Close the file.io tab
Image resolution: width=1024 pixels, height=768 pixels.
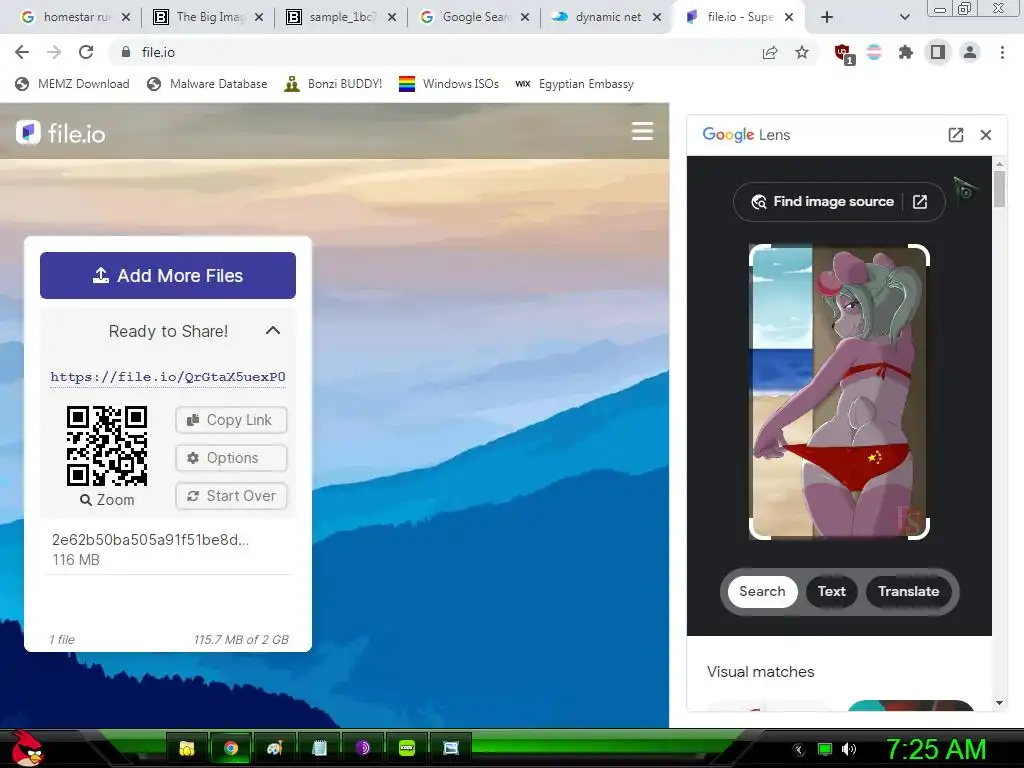pos(789,18)
